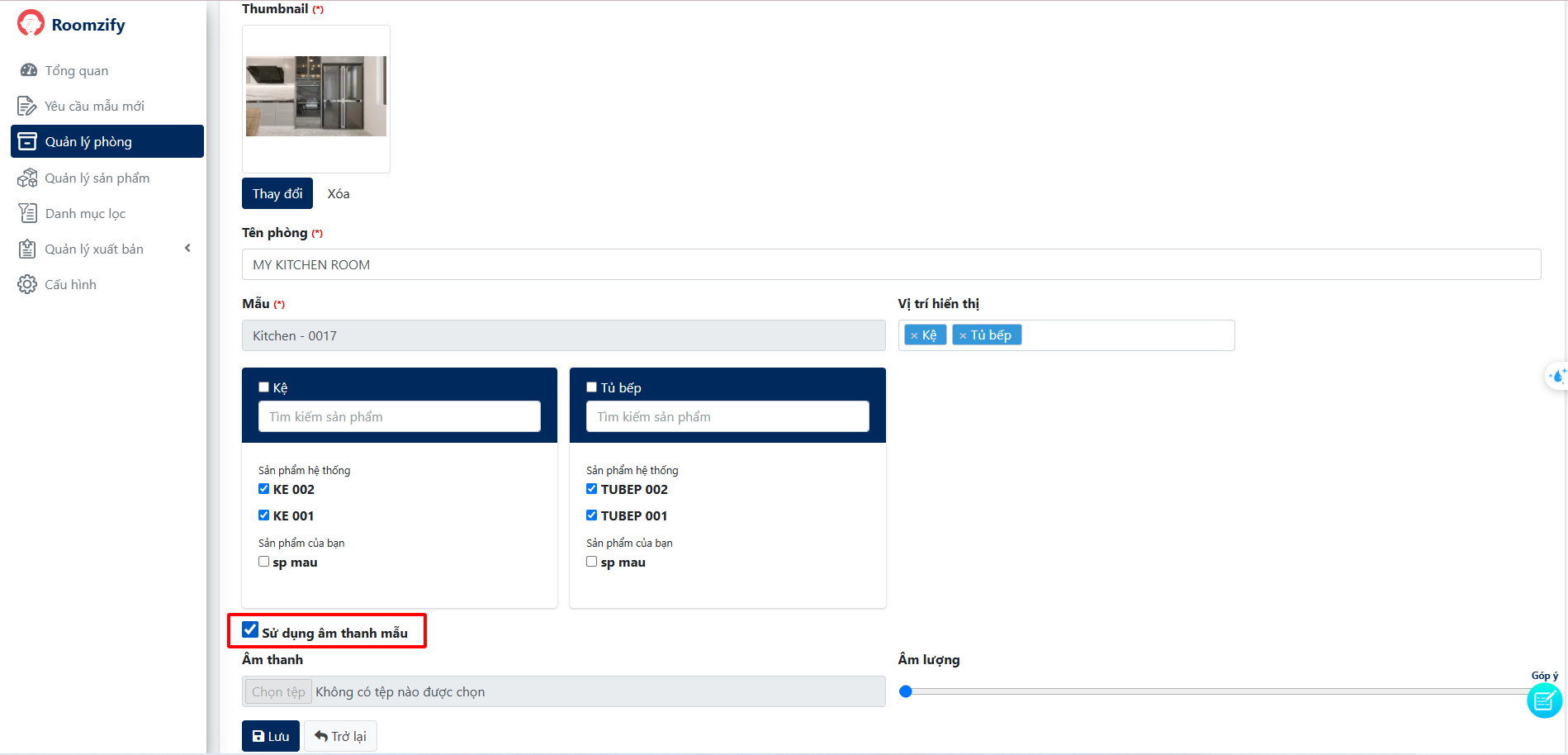Uncheck the KE 002 product checkbox

click(264, 489)
